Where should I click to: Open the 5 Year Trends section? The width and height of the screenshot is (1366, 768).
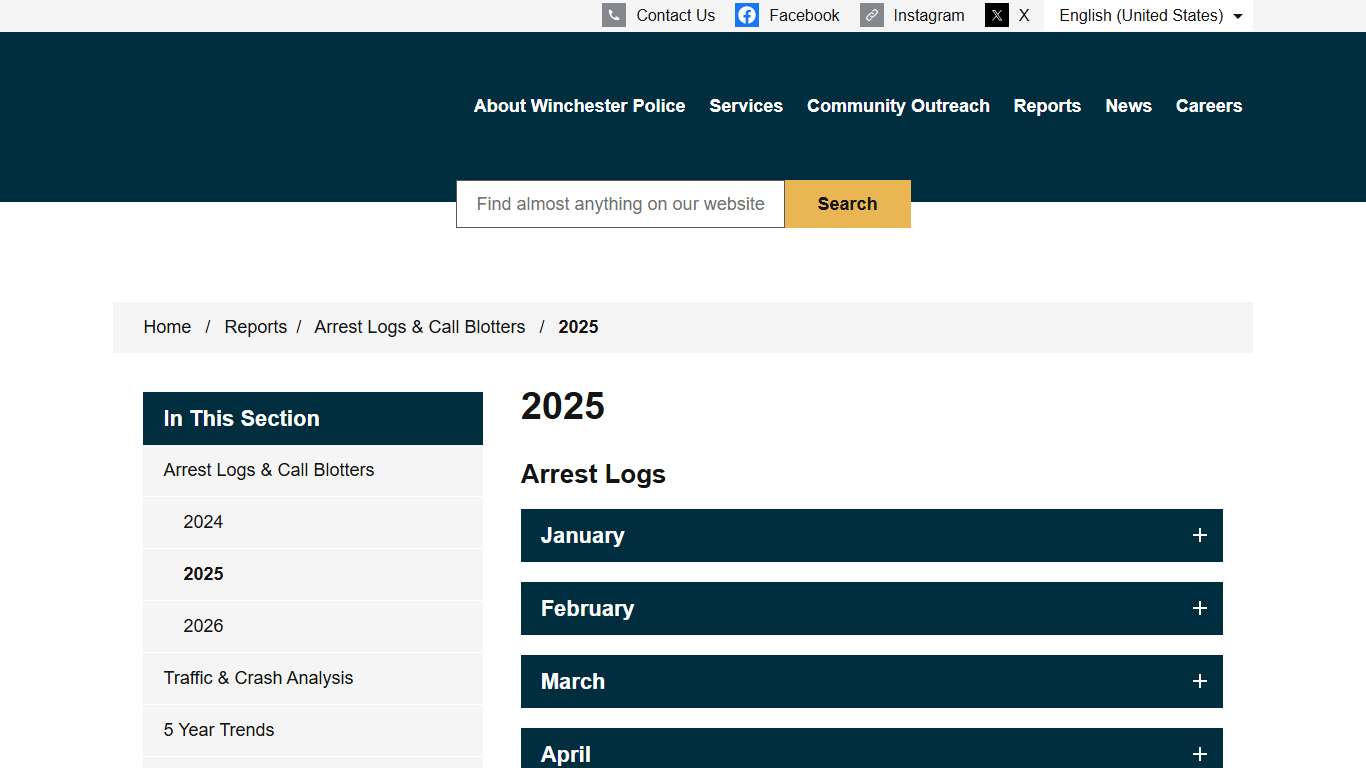tap(219, 729)
